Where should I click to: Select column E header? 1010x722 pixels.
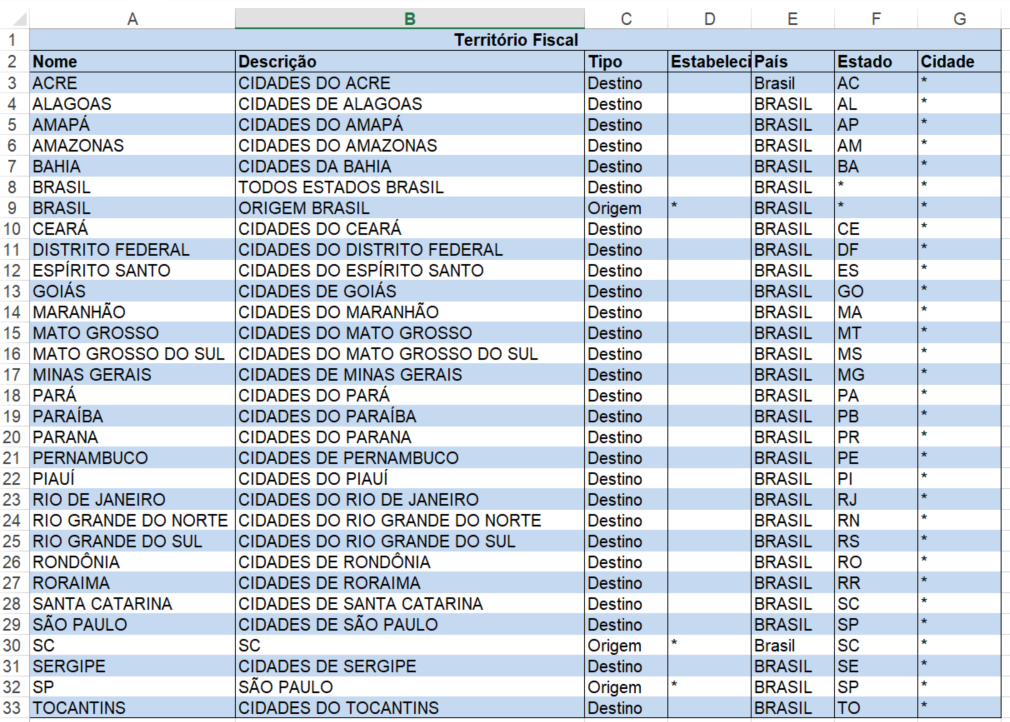pos(792,19)
